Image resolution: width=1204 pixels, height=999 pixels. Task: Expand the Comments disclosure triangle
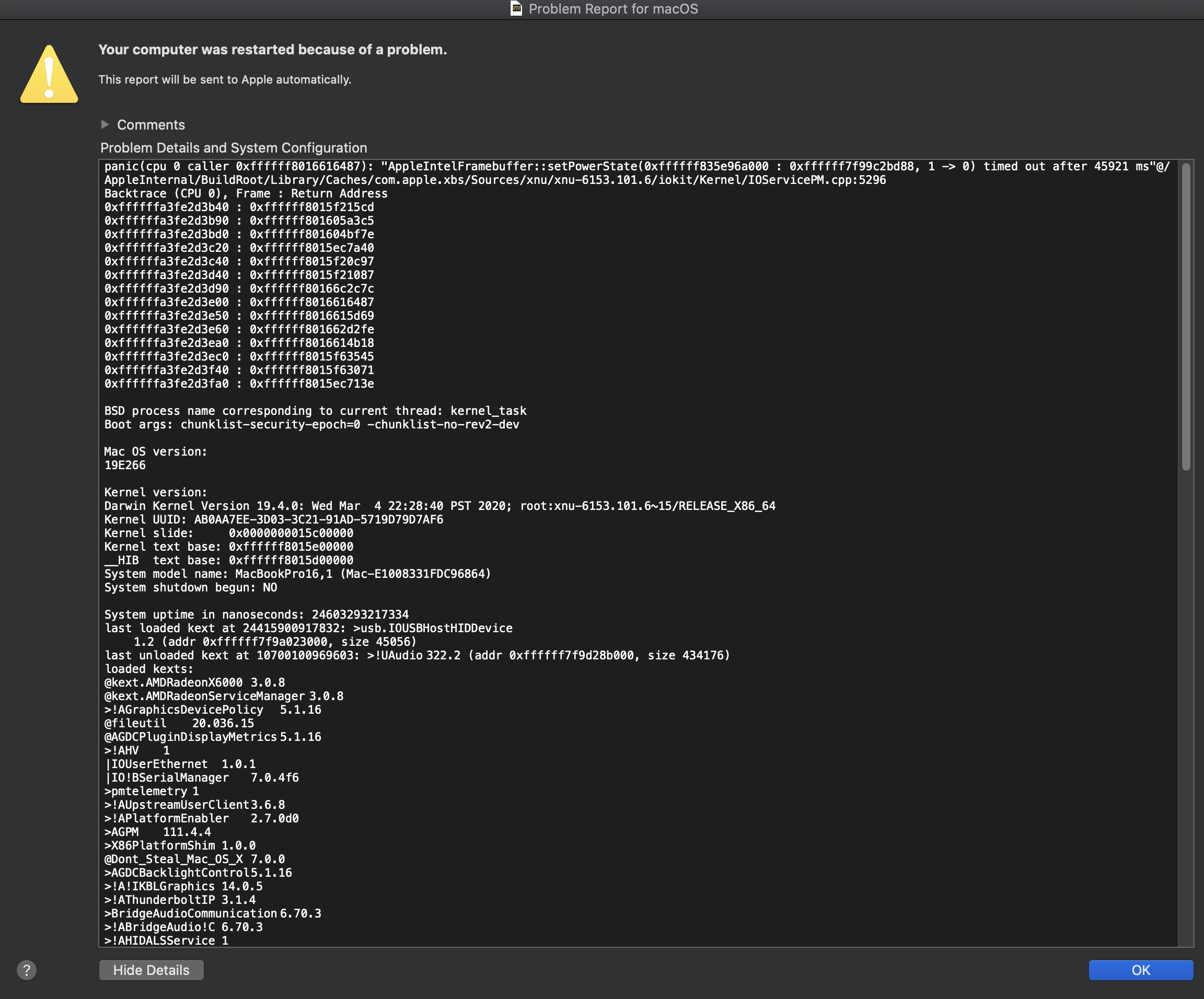(x=105, y=124)
